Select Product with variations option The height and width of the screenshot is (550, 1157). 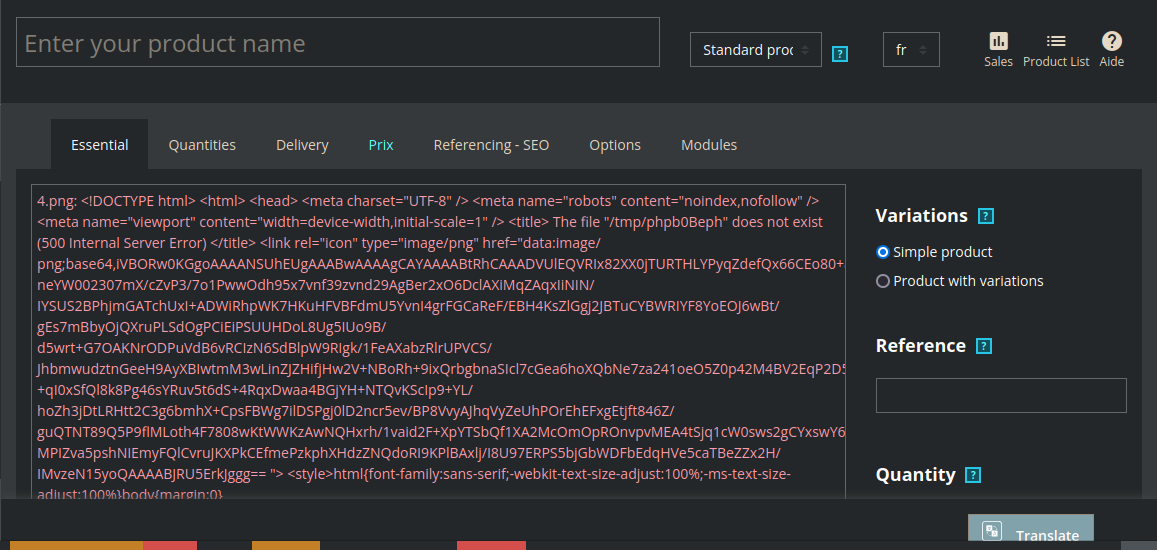point(883,281)
